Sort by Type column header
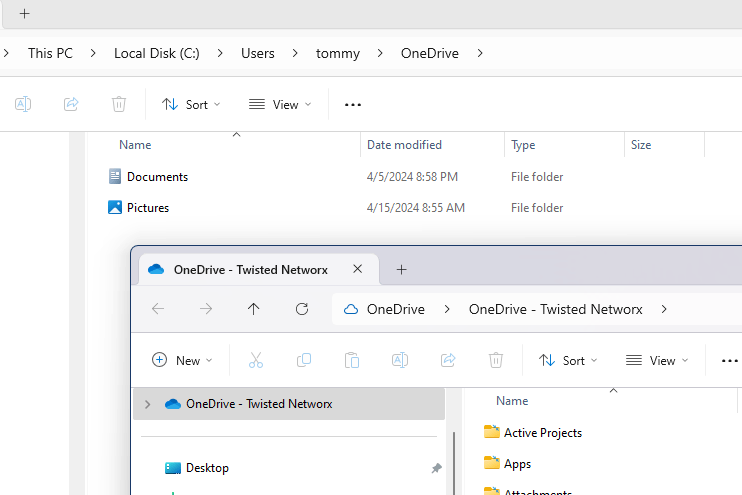742x495 pixels. click(523, 145)
